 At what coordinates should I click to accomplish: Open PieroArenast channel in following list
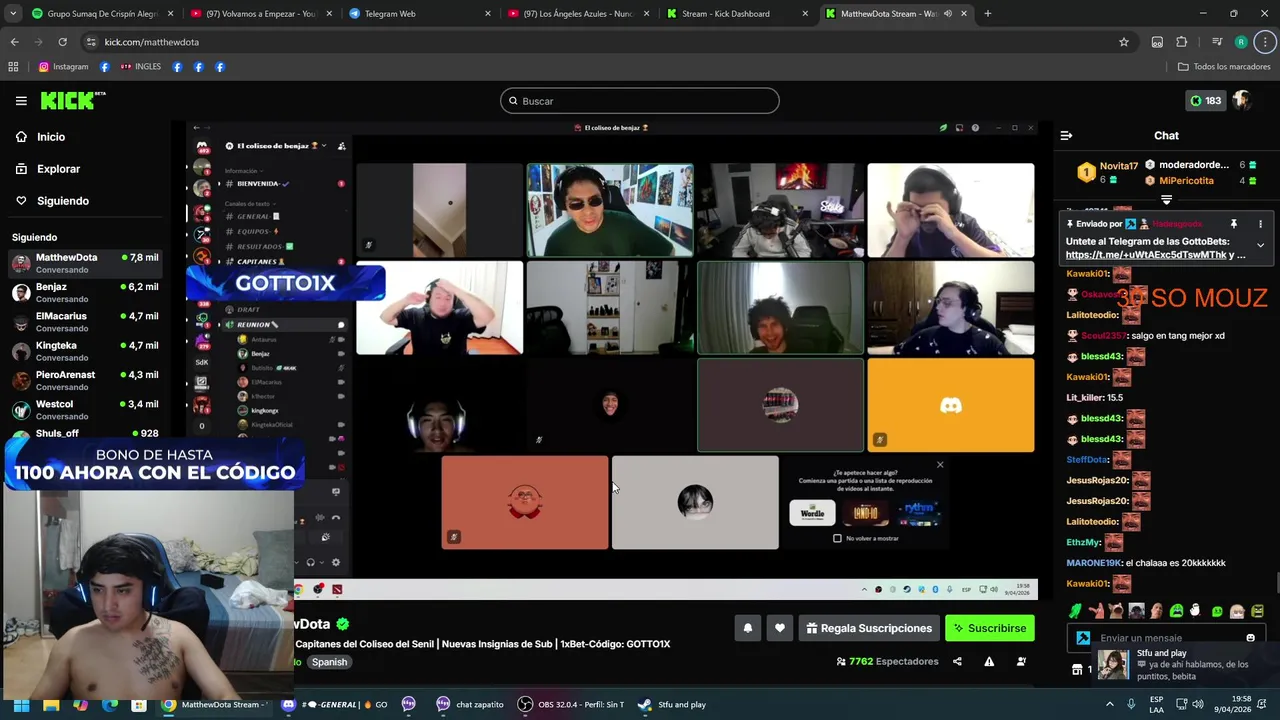tap(85, 380)
